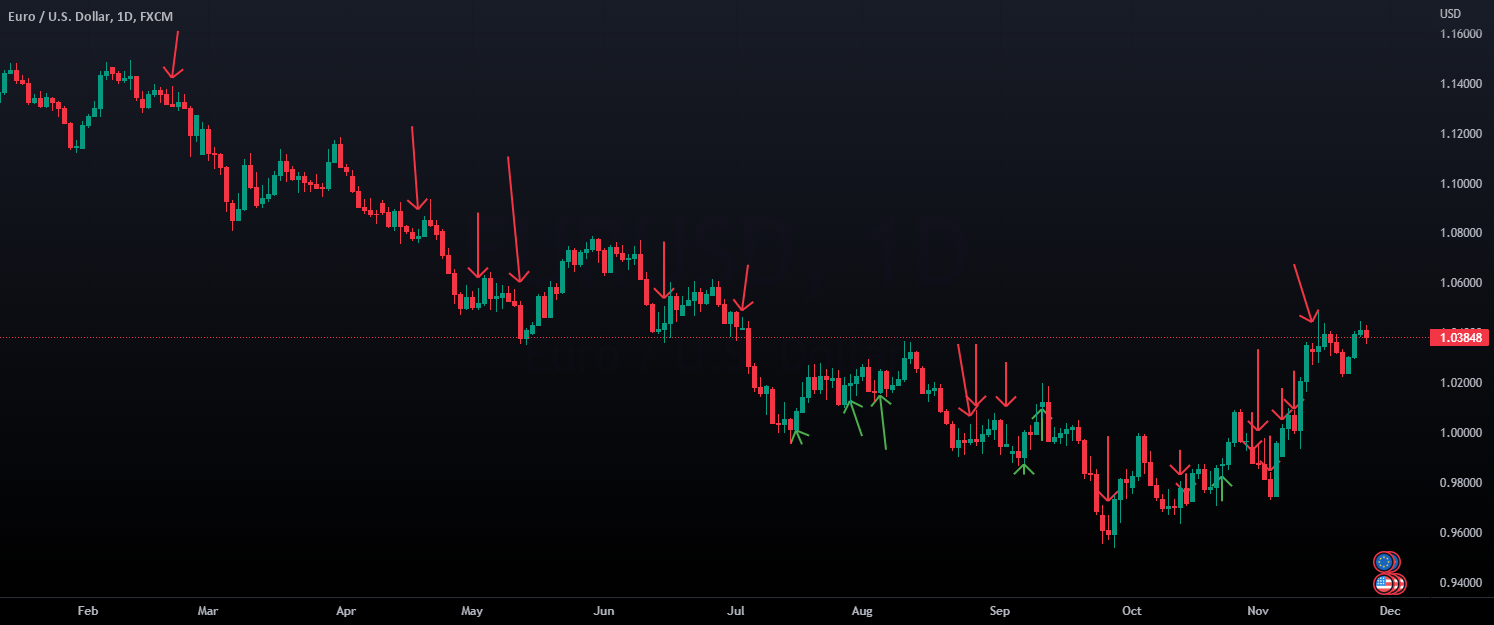
Task: Click the tallest red candle in early July
Action: pos(750,350)
